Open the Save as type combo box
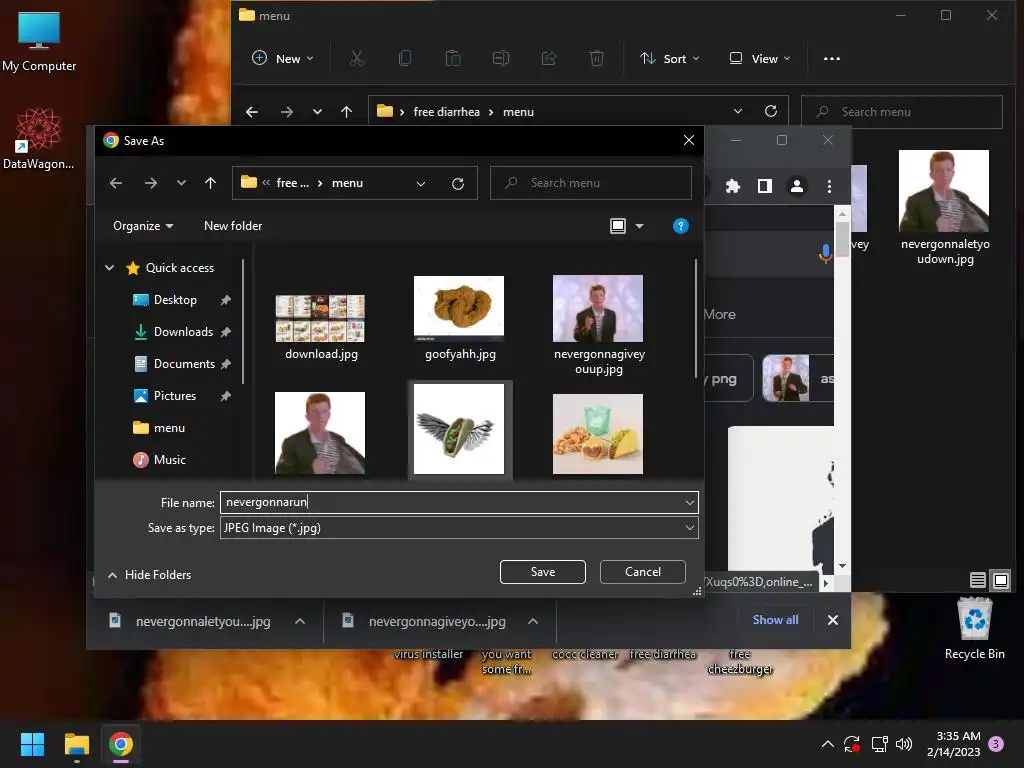 tap(459, 528)
